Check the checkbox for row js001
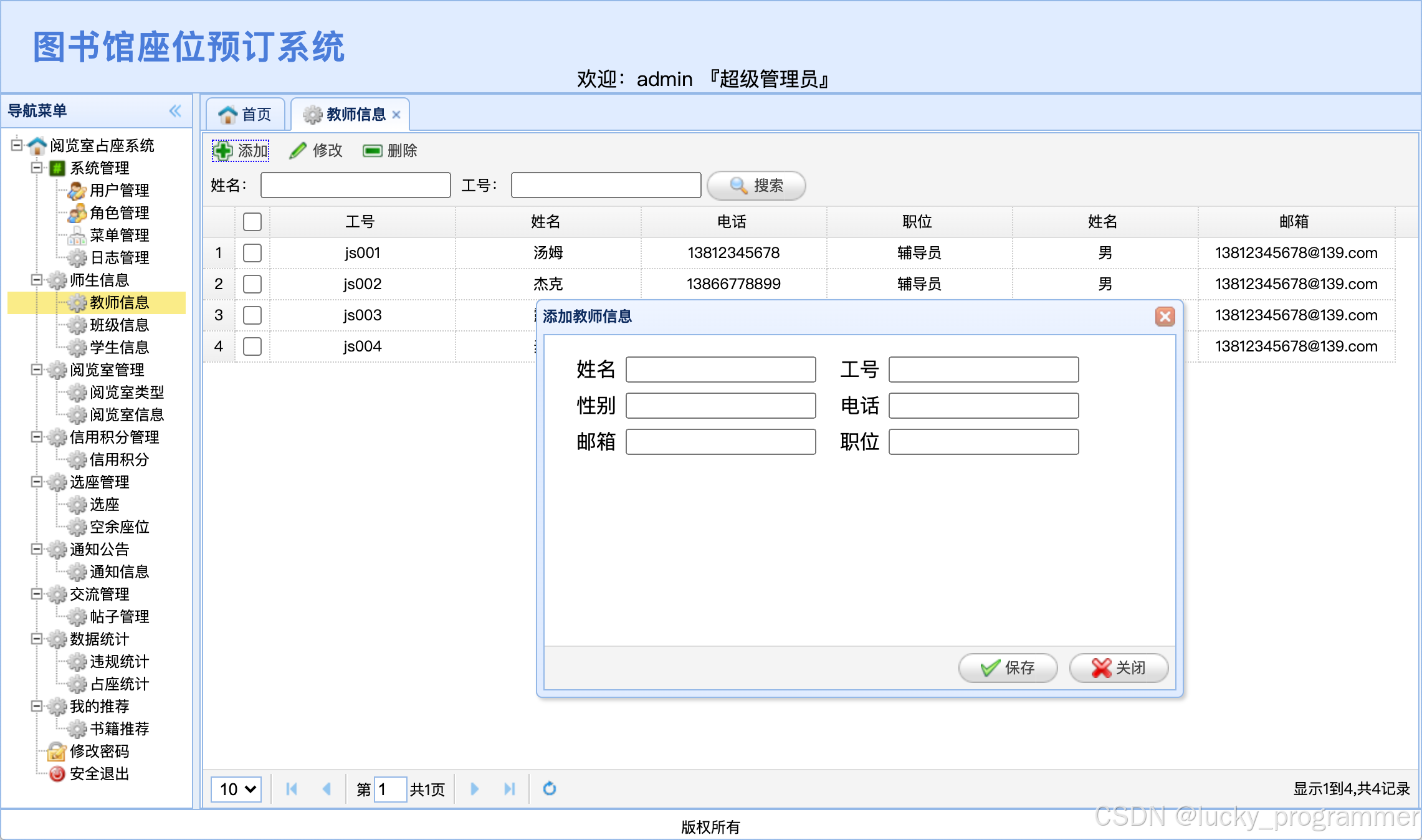Screen dimensions: 1422x840 coord(252,253)
